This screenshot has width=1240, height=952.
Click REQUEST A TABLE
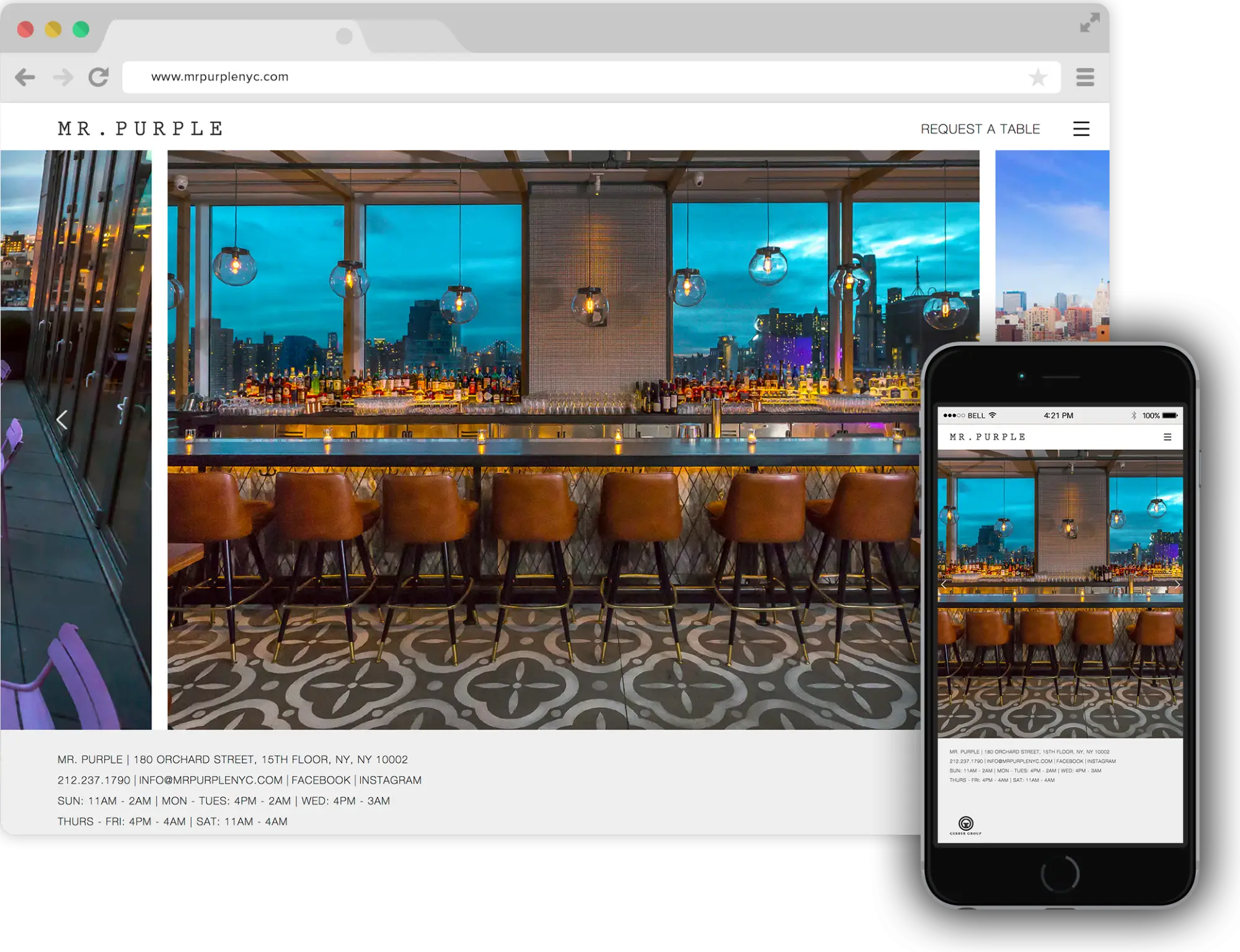point(980,128)
